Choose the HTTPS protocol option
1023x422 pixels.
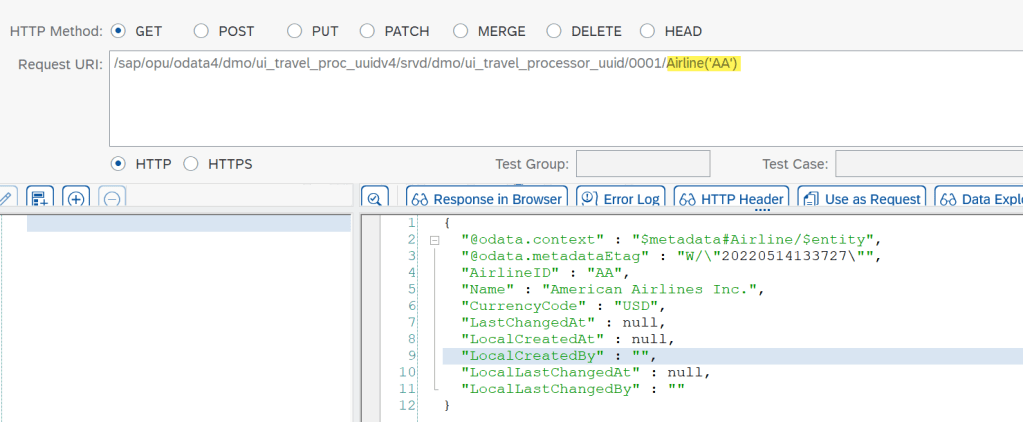click(x=191, y=164)
